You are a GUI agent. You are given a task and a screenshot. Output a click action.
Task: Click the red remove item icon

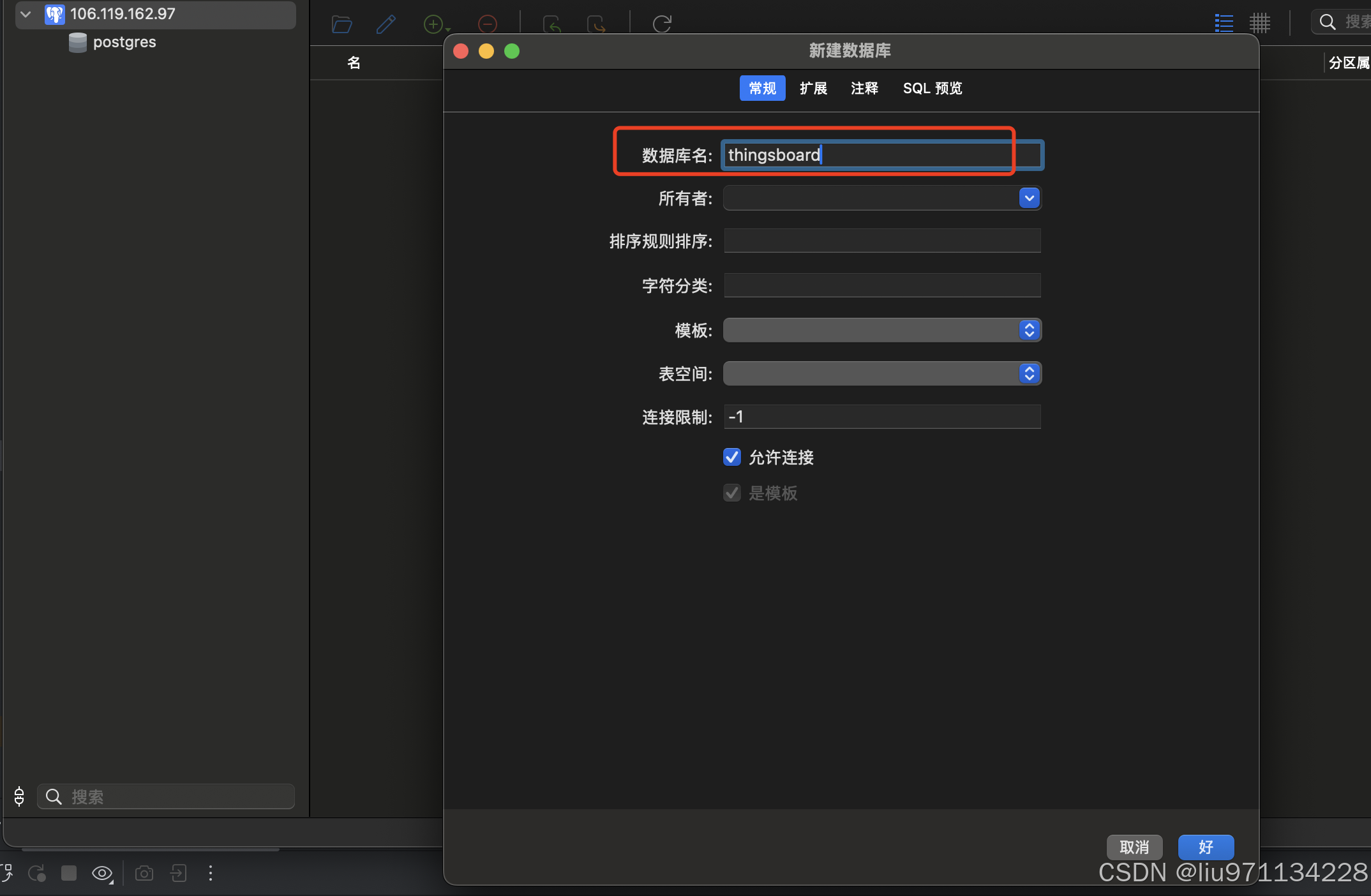[487, 24]
